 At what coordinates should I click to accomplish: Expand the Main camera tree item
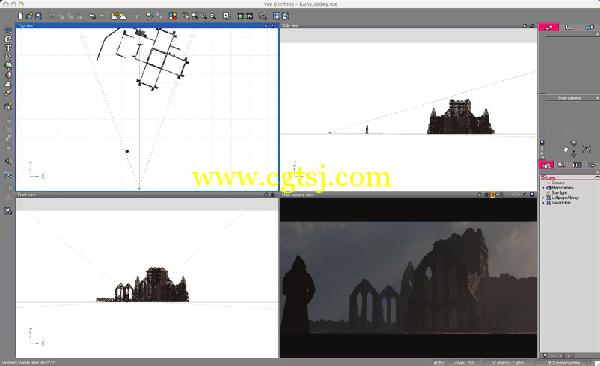544,188
